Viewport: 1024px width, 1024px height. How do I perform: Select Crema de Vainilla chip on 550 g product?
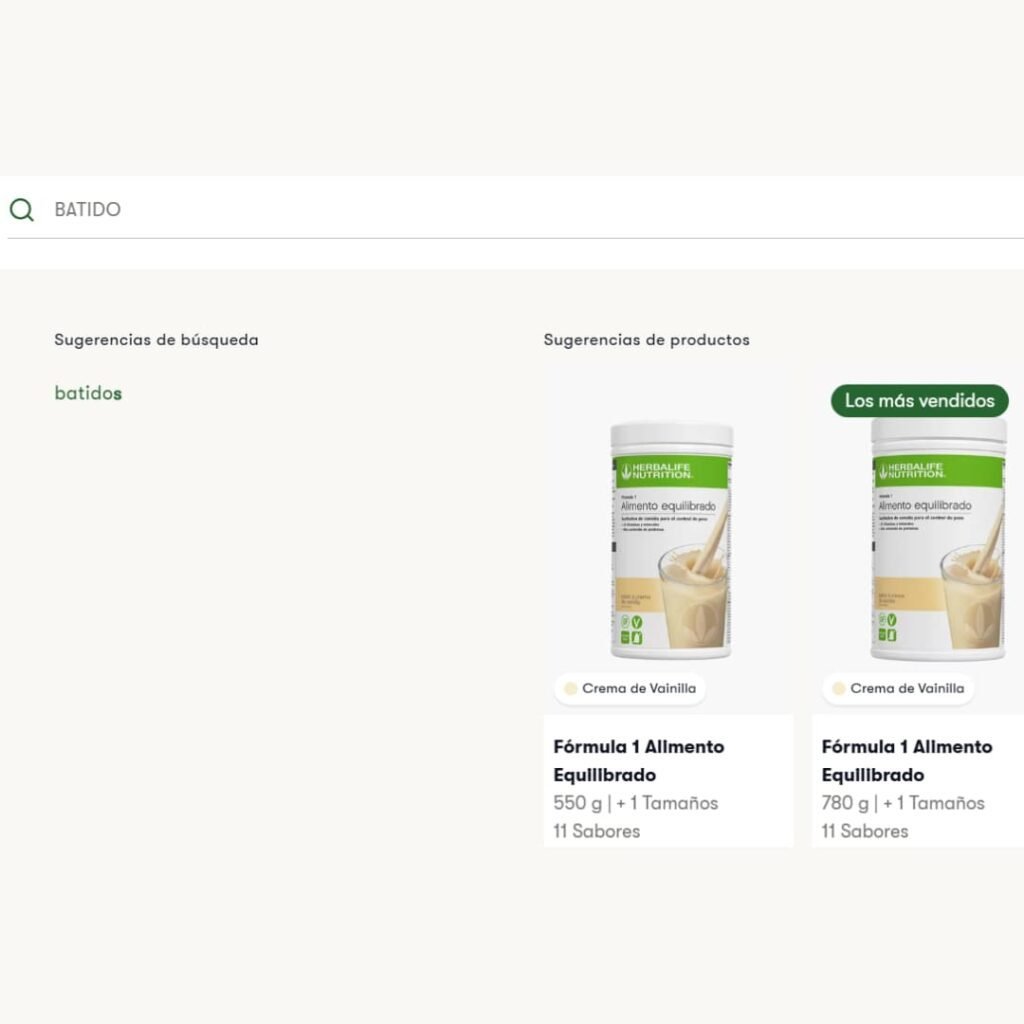tap(630, 688)
